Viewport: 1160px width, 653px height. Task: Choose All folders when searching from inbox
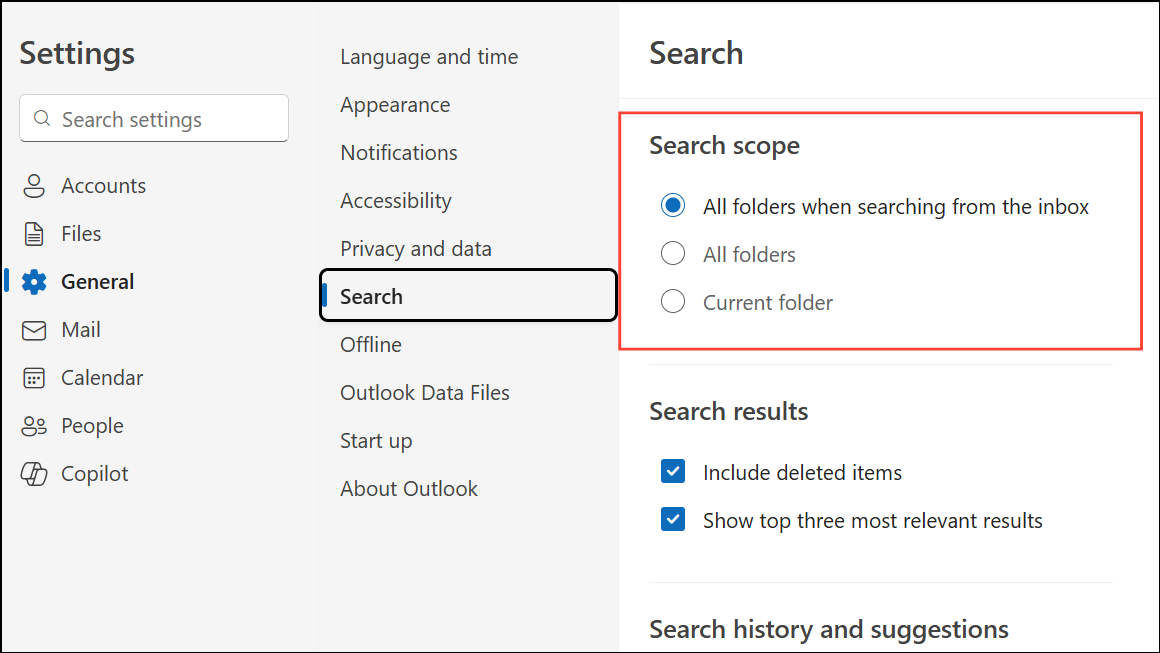coord(673,206)
